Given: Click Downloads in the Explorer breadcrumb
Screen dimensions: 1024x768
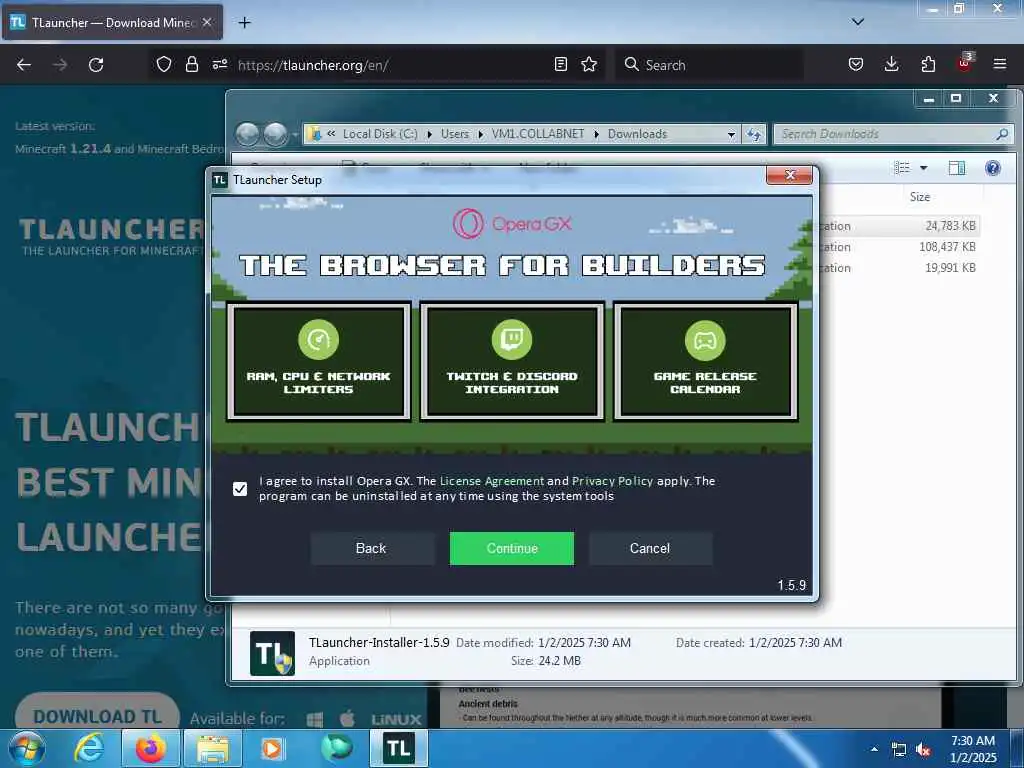Looking at the screenshot, I should tap(637, 134).
